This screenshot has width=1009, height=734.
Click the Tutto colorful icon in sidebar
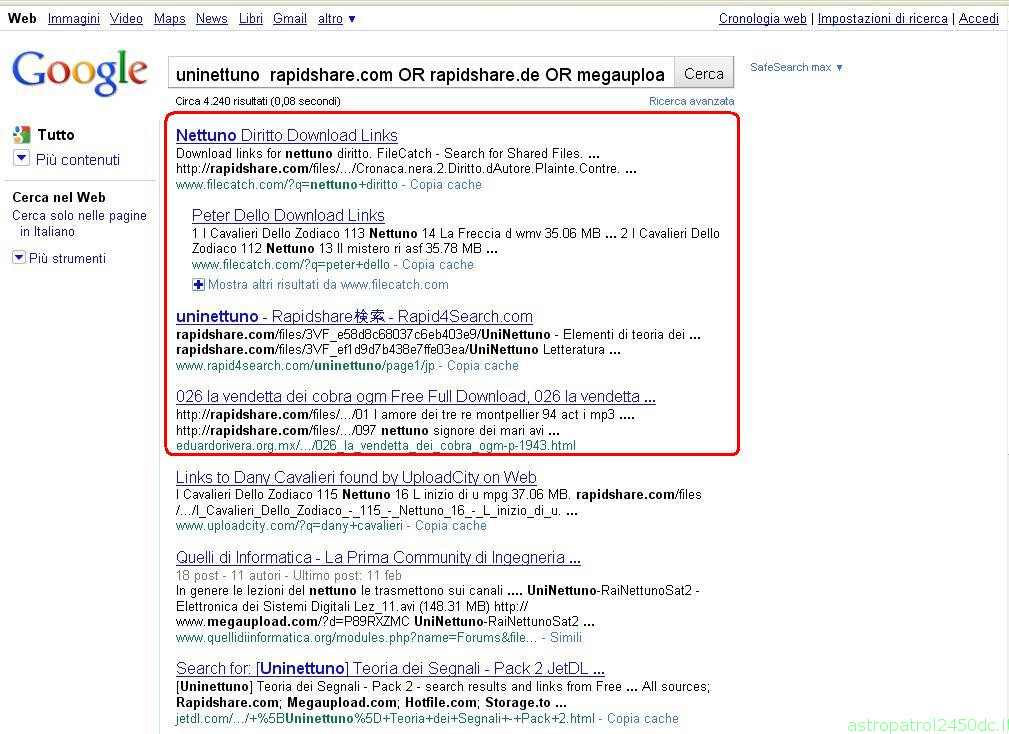pyautogui.click(x=22, y=134)
